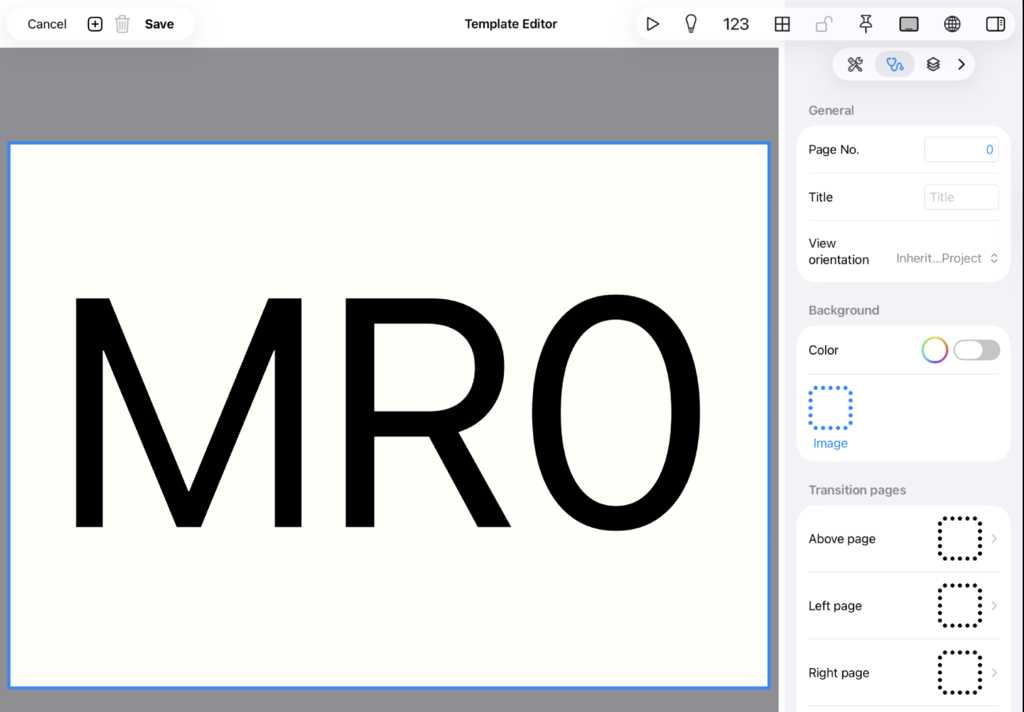The width and height of the screenshot is (1024, 712).
Task: Expand the Left page chevron
Action: click(994, 606)
